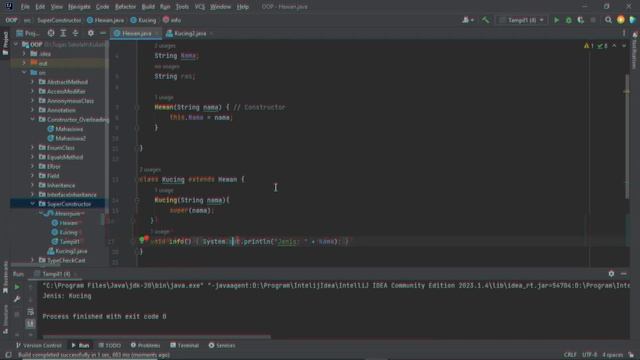Open the VCS menu
The width and height of the screenshot is (640, 360).
(200, 7)
